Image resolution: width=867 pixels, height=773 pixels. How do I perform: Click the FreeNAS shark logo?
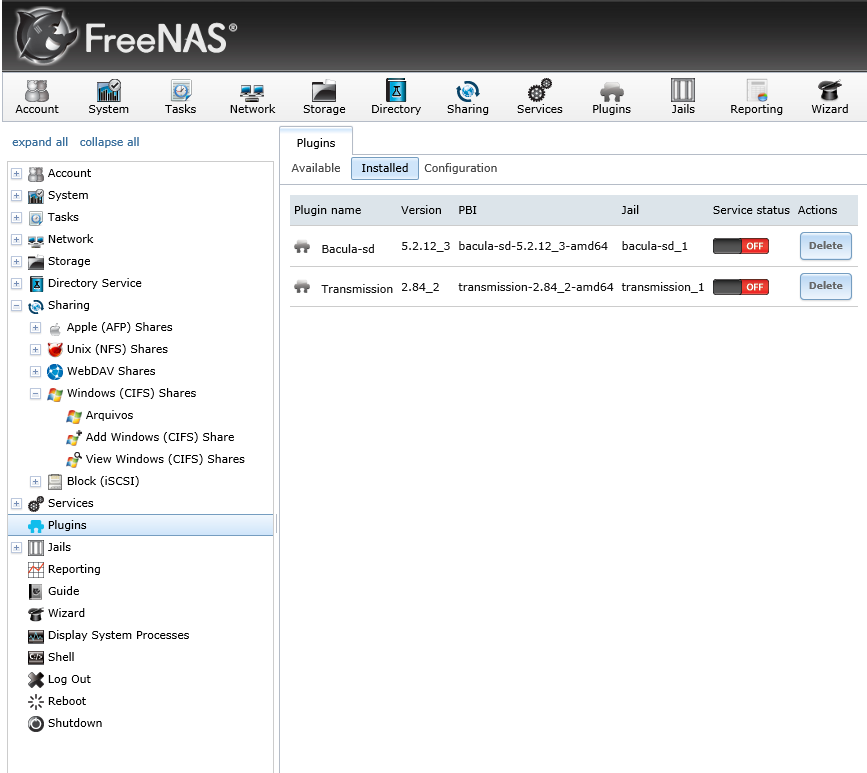[x=45, y=36]
